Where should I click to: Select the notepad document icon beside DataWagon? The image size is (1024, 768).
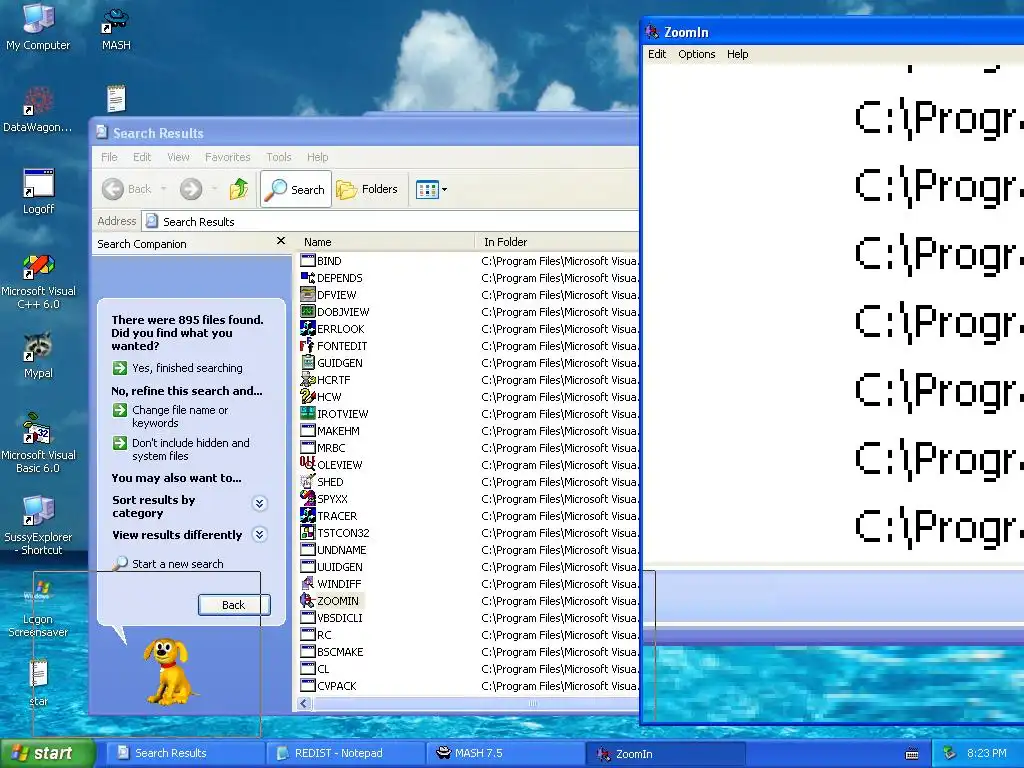[116, 99]
